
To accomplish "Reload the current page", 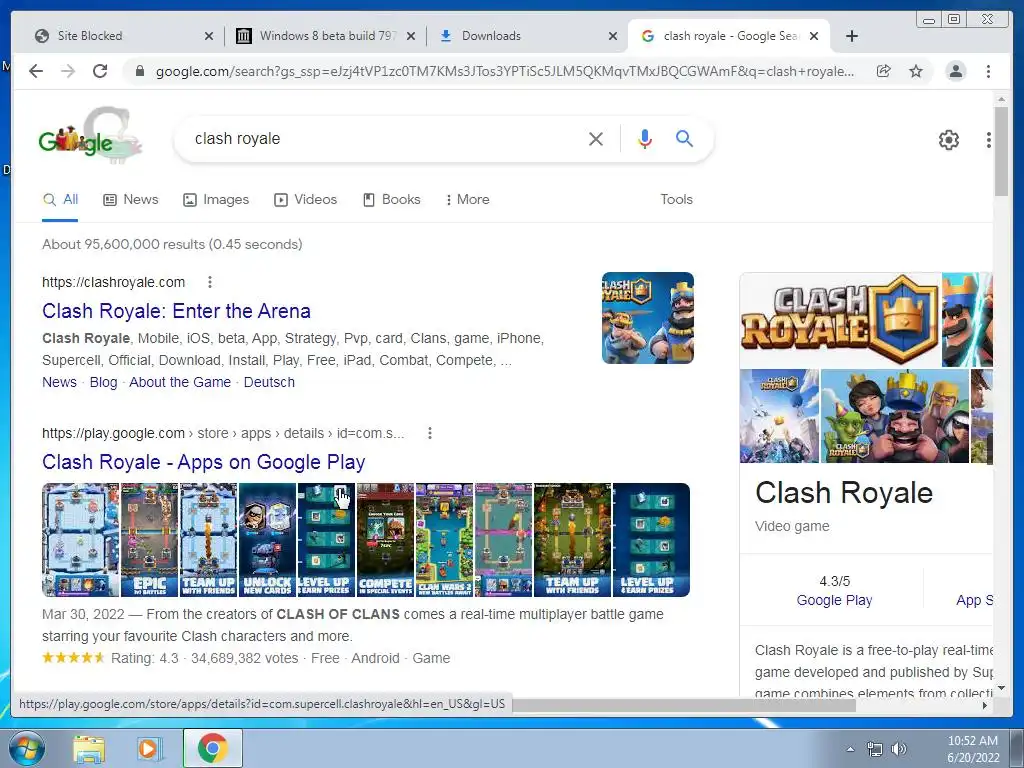I will 100,71.
